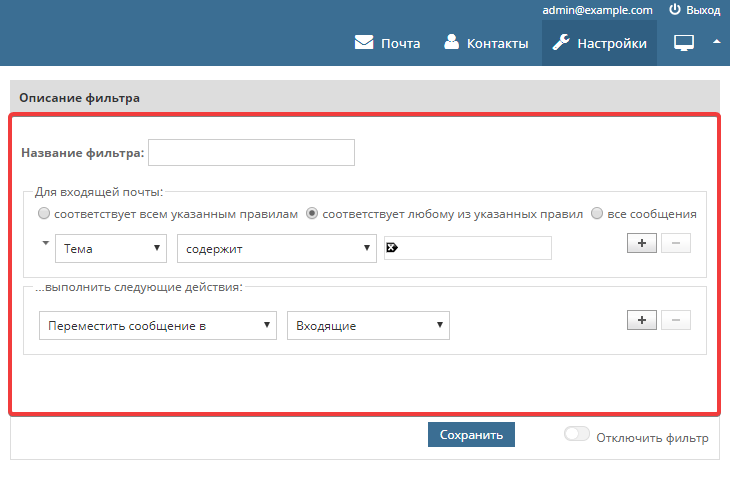Open the 'Тема' field dropdown

pos(111,248)
